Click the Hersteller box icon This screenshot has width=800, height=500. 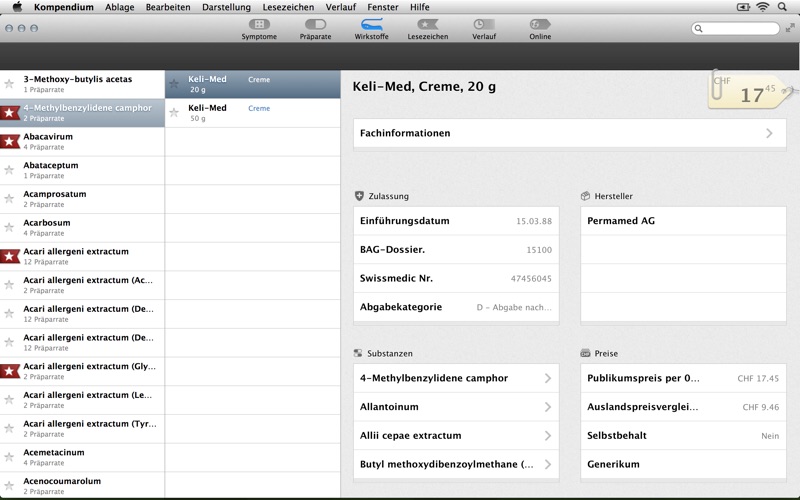[x=585, y=196]
